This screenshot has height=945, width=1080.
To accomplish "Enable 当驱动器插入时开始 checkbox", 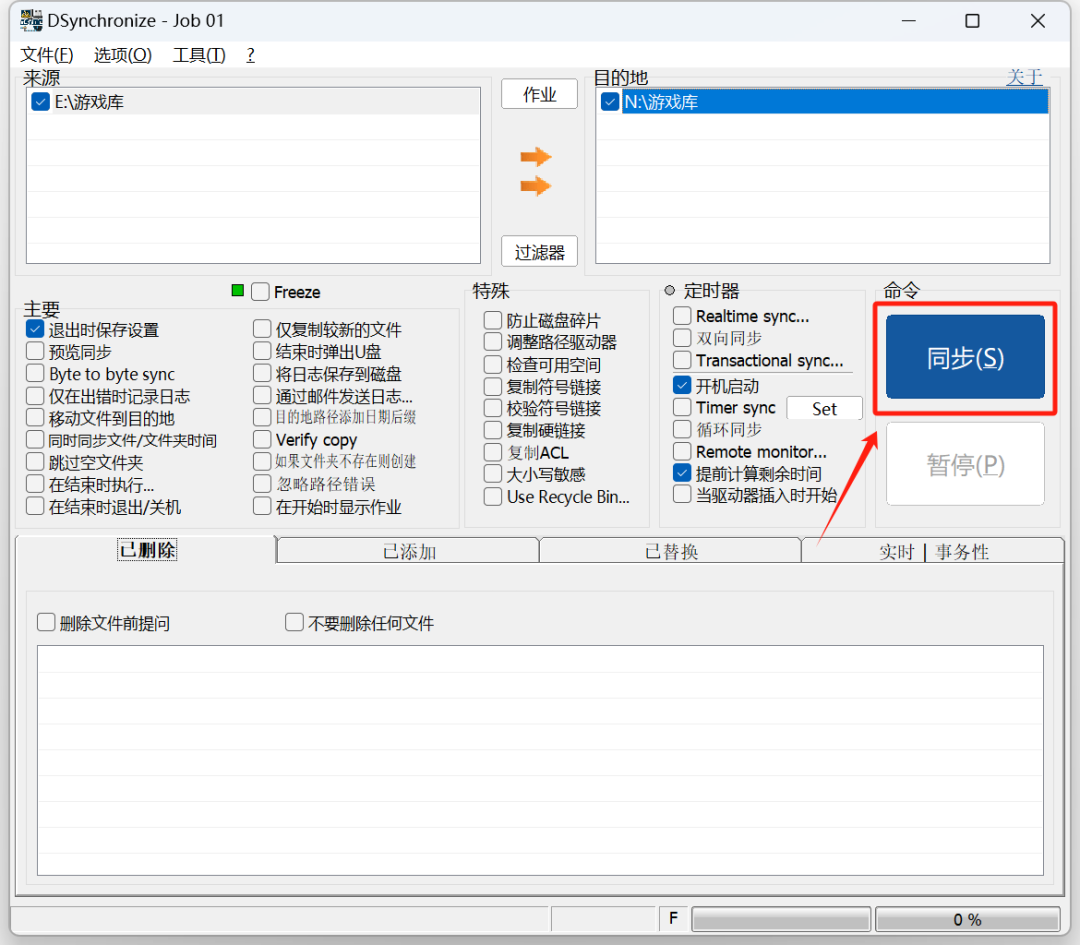I will pos(682,495).
